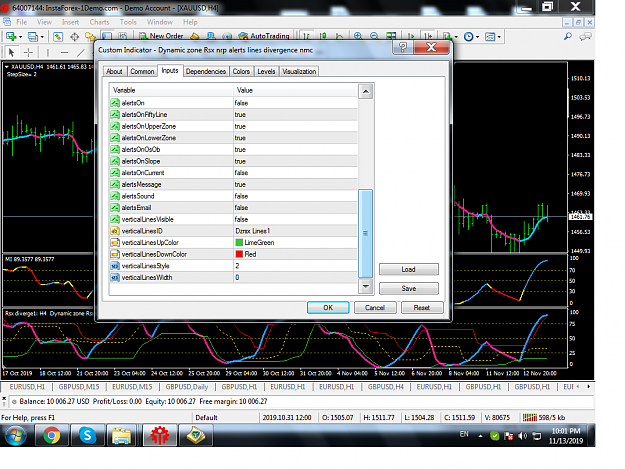
Task: Switch to candlestick chart mode
Action: click(323, 36)
